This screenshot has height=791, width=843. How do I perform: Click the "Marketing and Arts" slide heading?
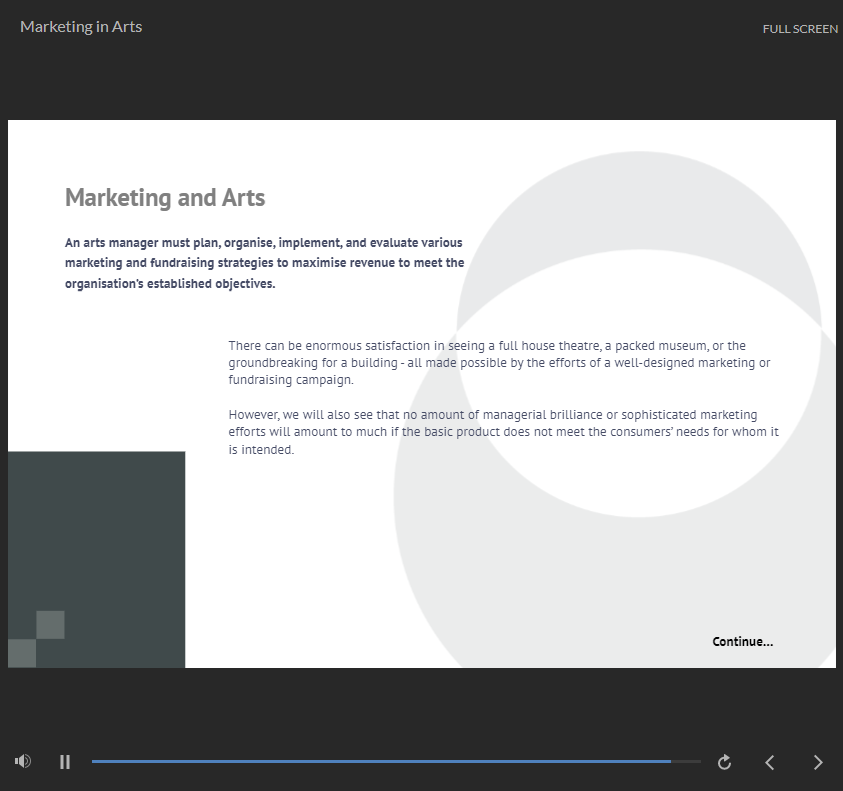(165, 198)
